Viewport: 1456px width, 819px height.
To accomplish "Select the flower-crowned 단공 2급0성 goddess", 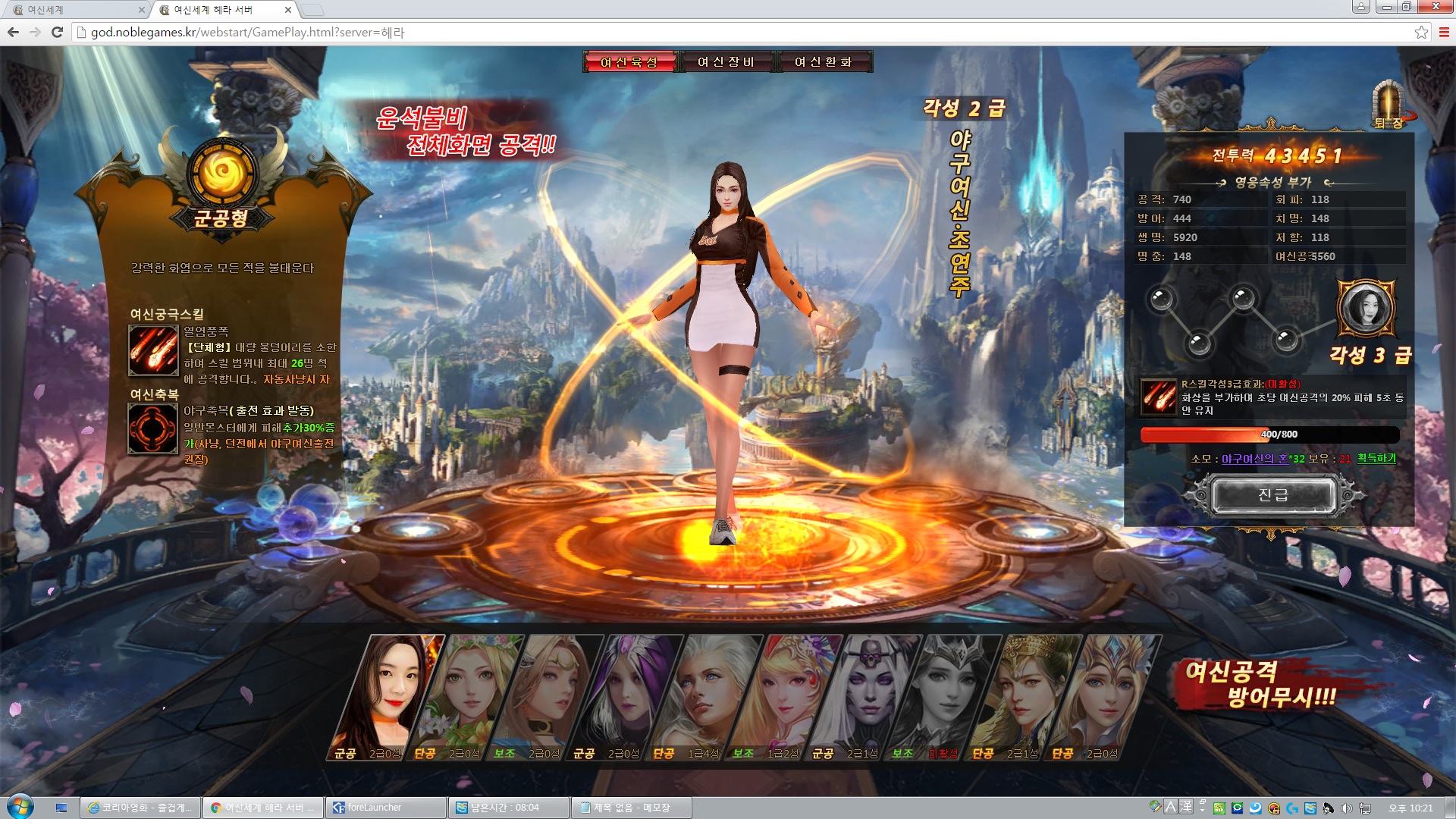I will click(466, 698).
